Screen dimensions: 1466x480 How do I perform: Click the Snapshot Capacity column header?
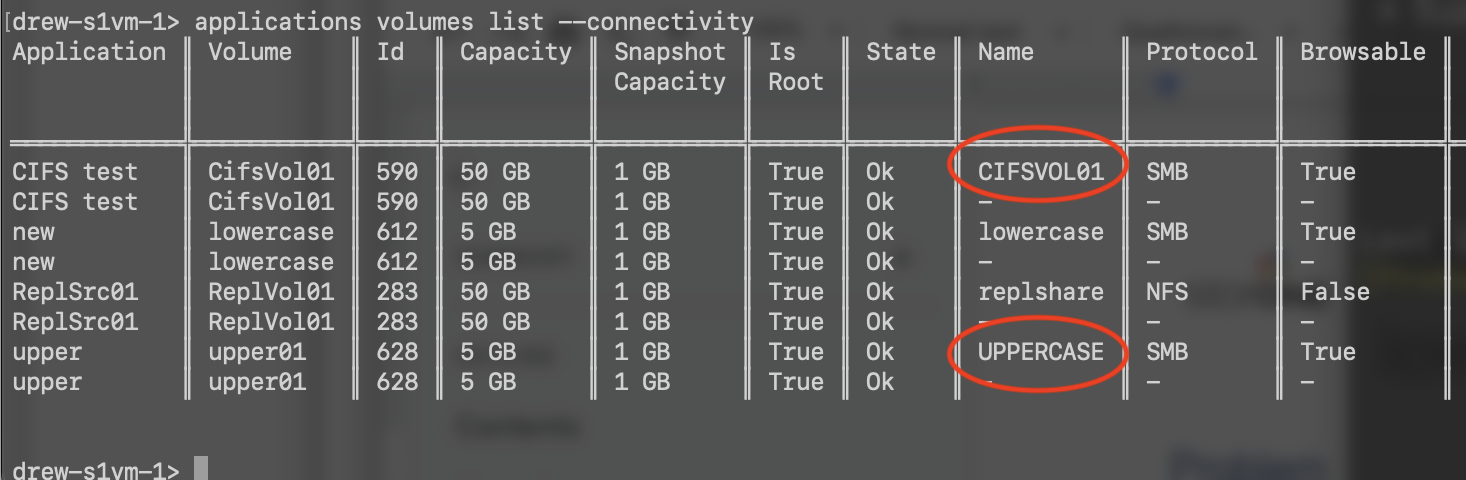tap(670, 67)
